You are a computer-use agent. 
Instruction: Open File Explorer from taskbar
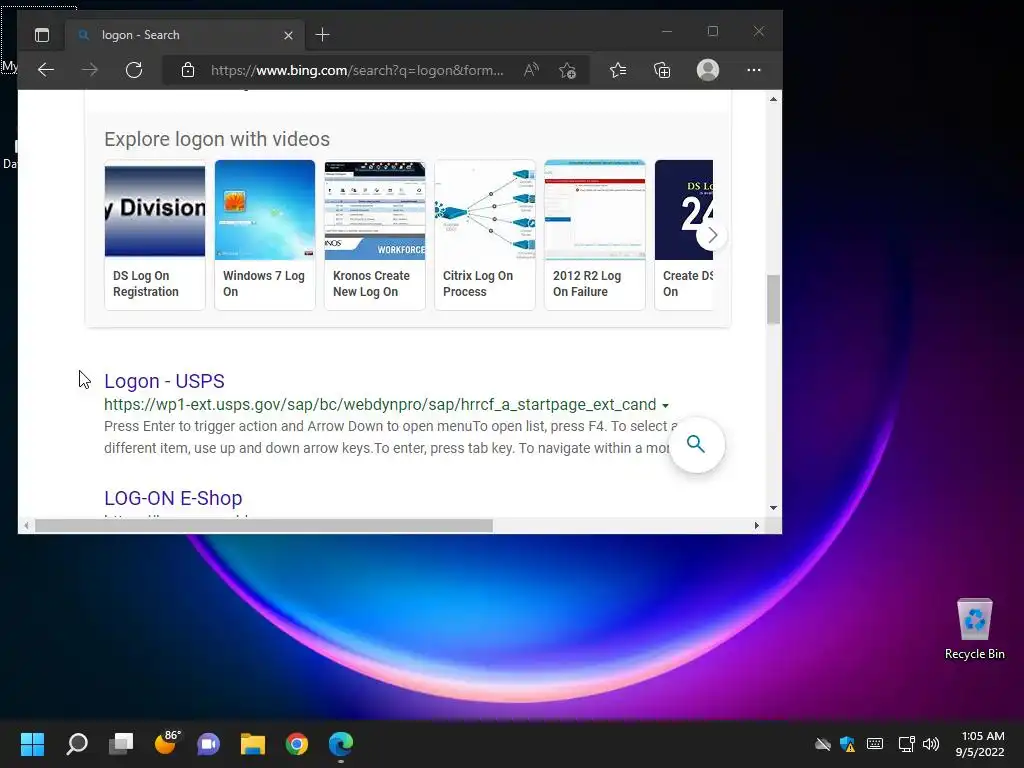coord(253,744)
